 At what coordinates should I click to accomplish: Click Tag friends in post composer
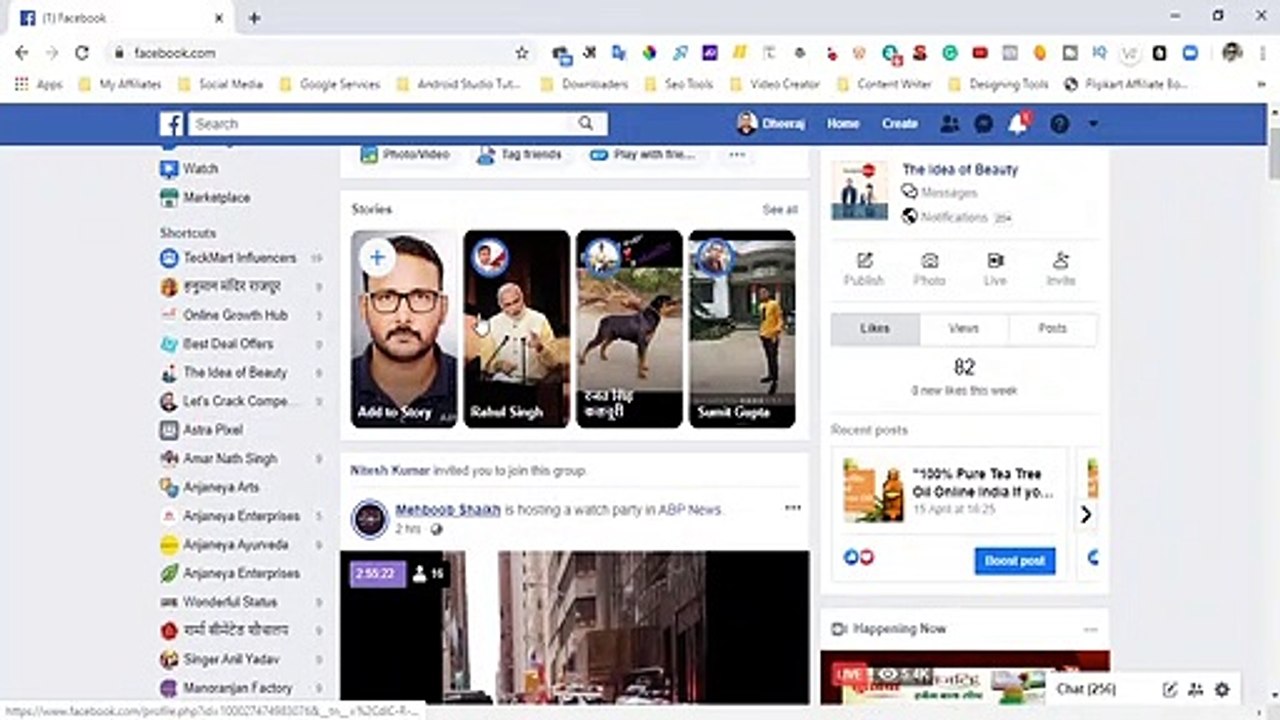point(519,155)
